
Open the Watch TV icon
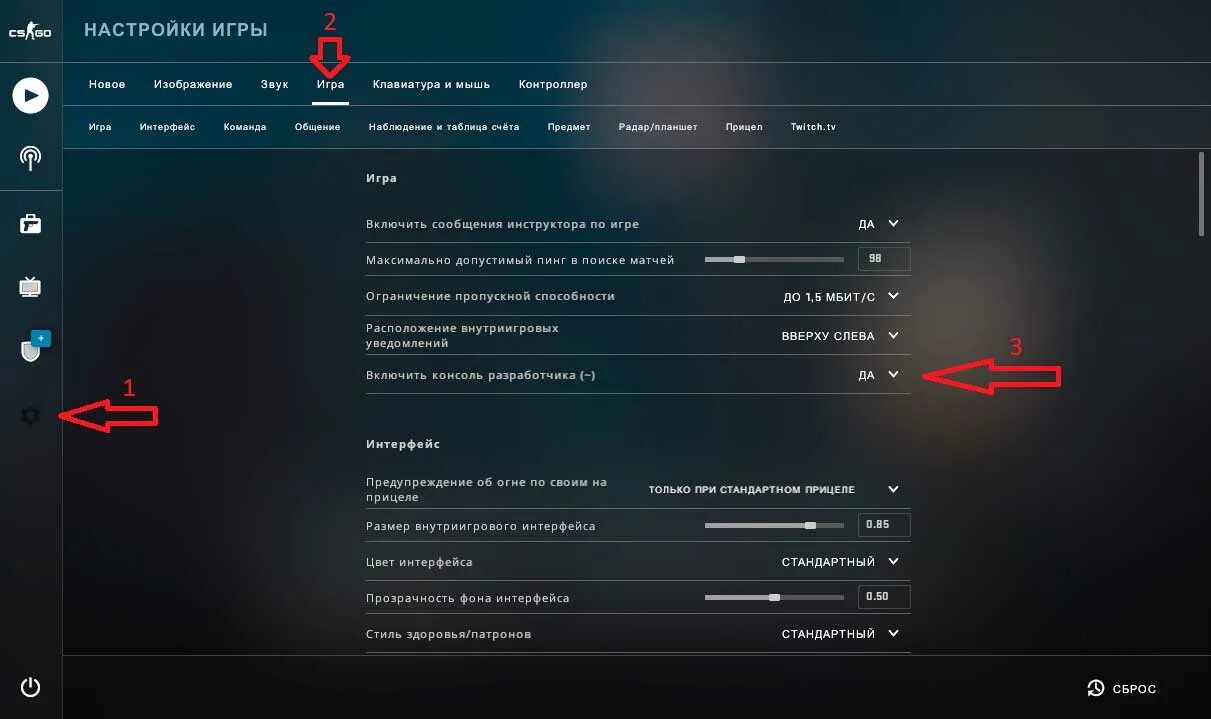pyautogui.click(x=30, y=288)
